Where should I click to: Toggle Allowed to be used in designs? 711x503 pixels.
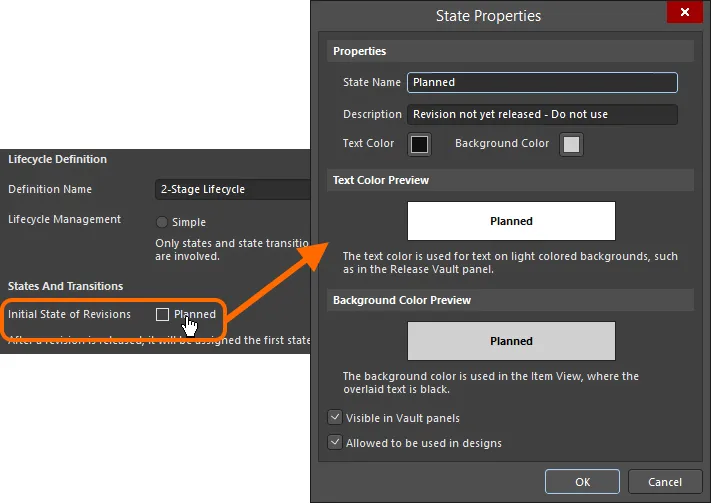pos(335,442)
